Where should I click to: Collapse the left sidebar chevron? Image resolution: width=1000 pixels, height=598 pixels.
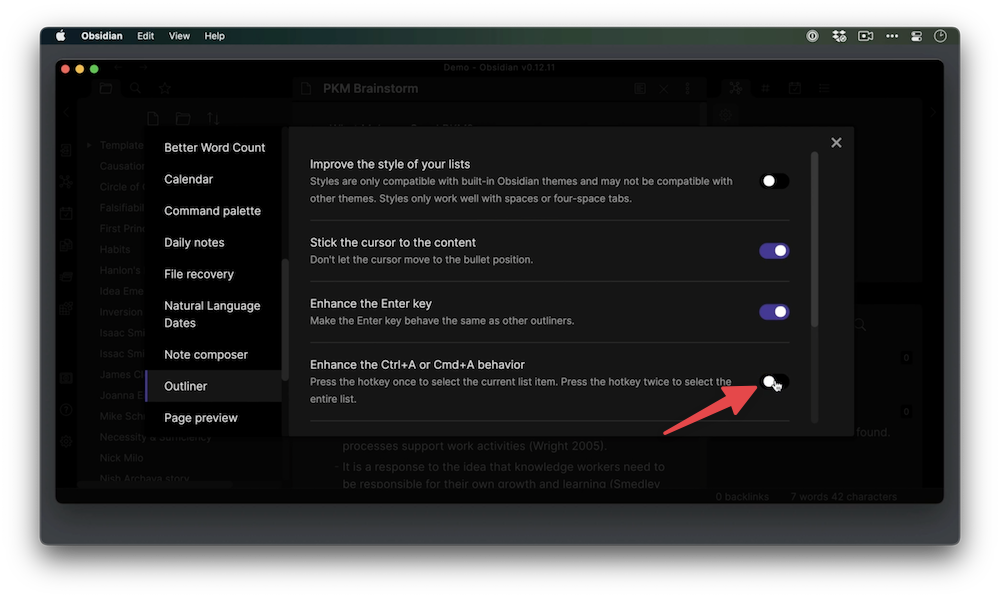pos(66,113)
